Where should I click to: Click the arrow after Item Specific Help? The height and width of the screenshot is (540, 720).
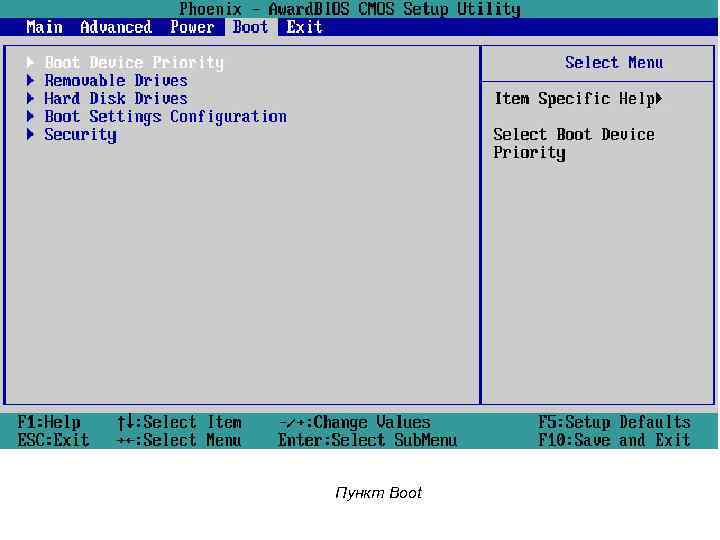[659, 98]
